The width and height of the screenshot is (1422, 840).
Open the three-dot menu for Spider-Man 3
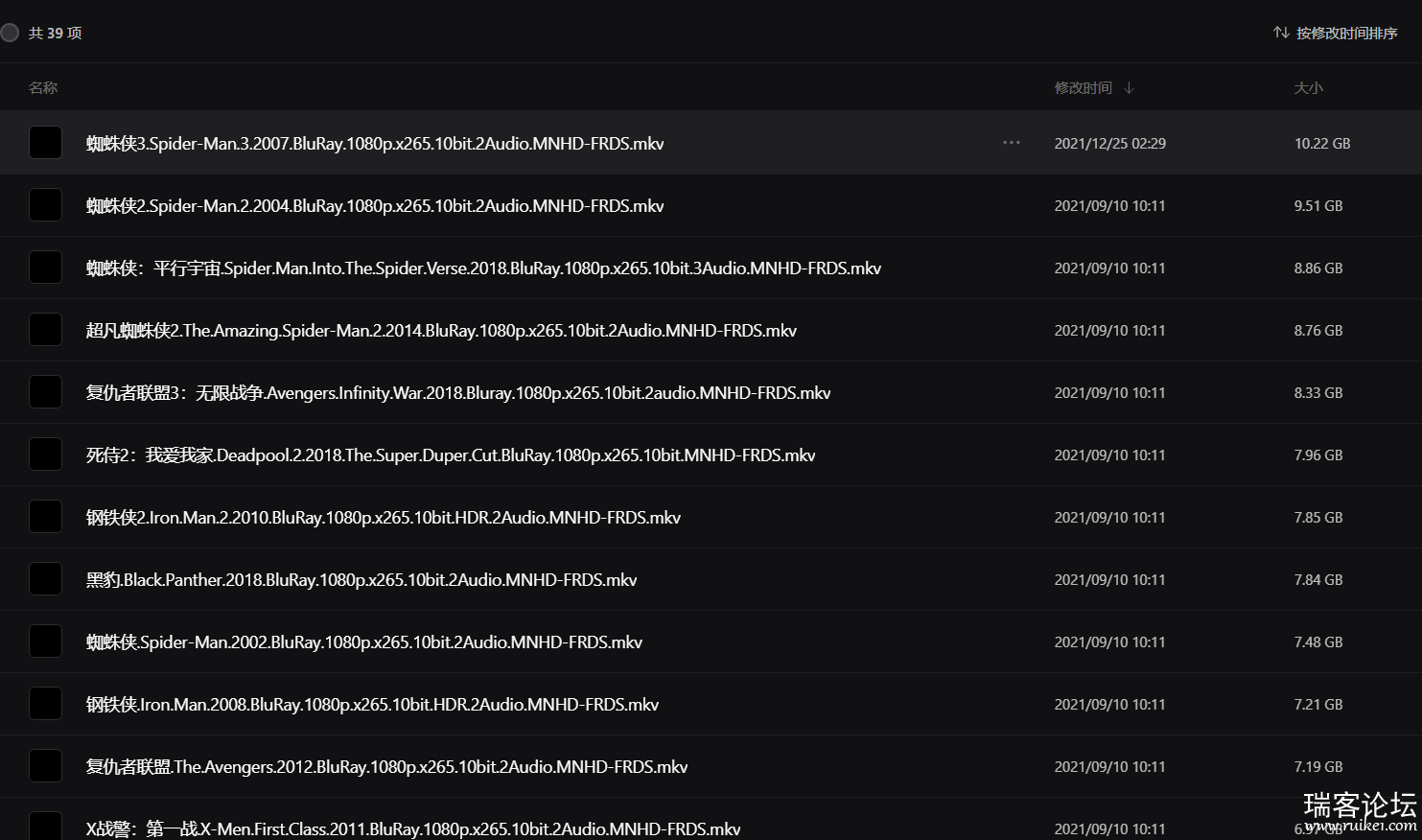coord(1011,143)
